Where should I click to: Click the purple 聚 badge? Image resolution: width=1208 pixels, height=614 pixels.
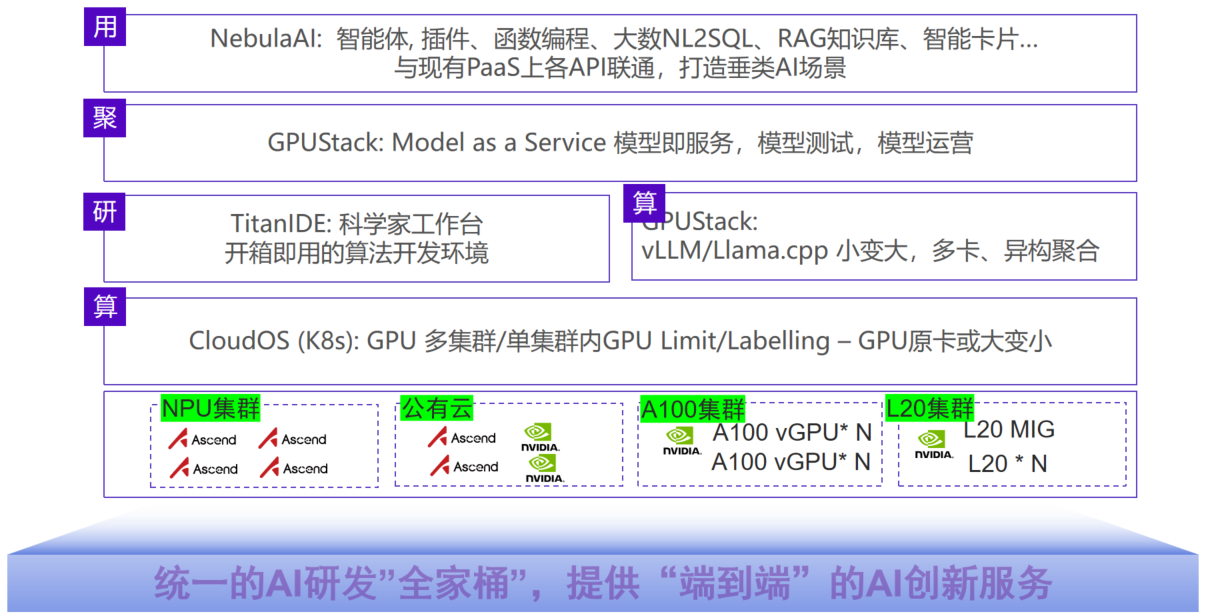click(105, 119)
